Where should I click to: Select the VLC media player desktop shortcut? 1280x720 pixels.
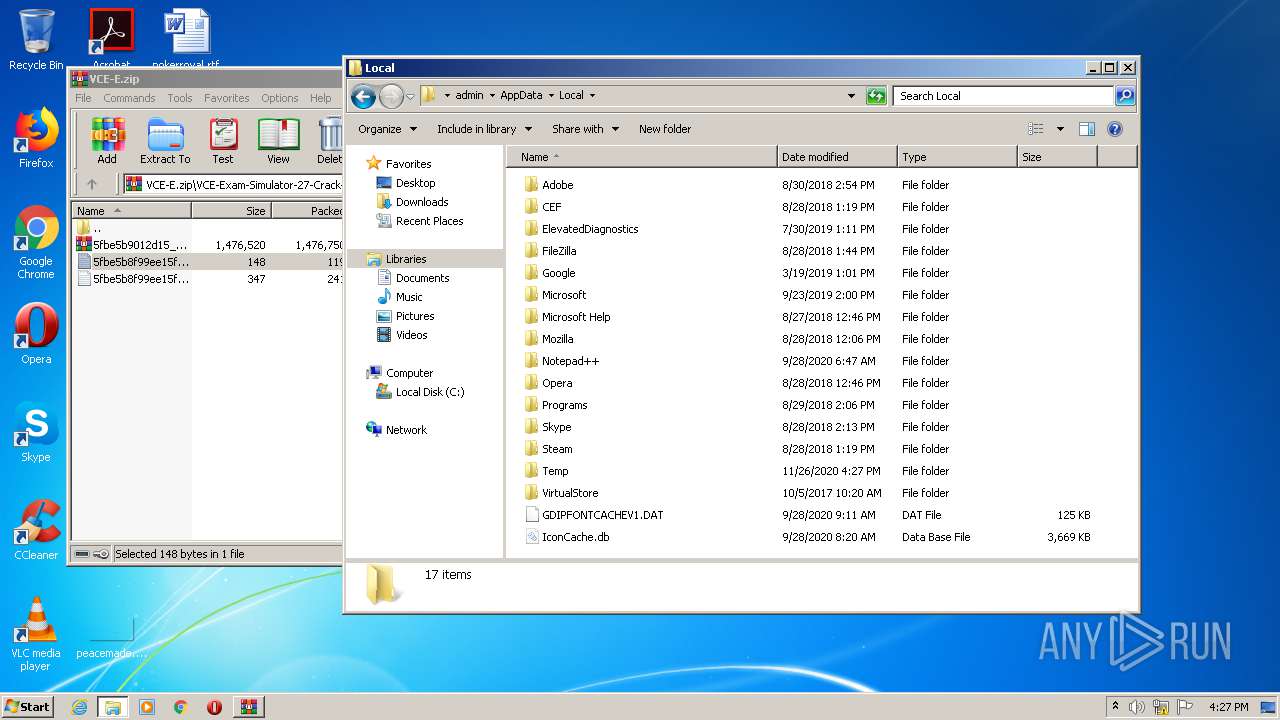(36, 634)
